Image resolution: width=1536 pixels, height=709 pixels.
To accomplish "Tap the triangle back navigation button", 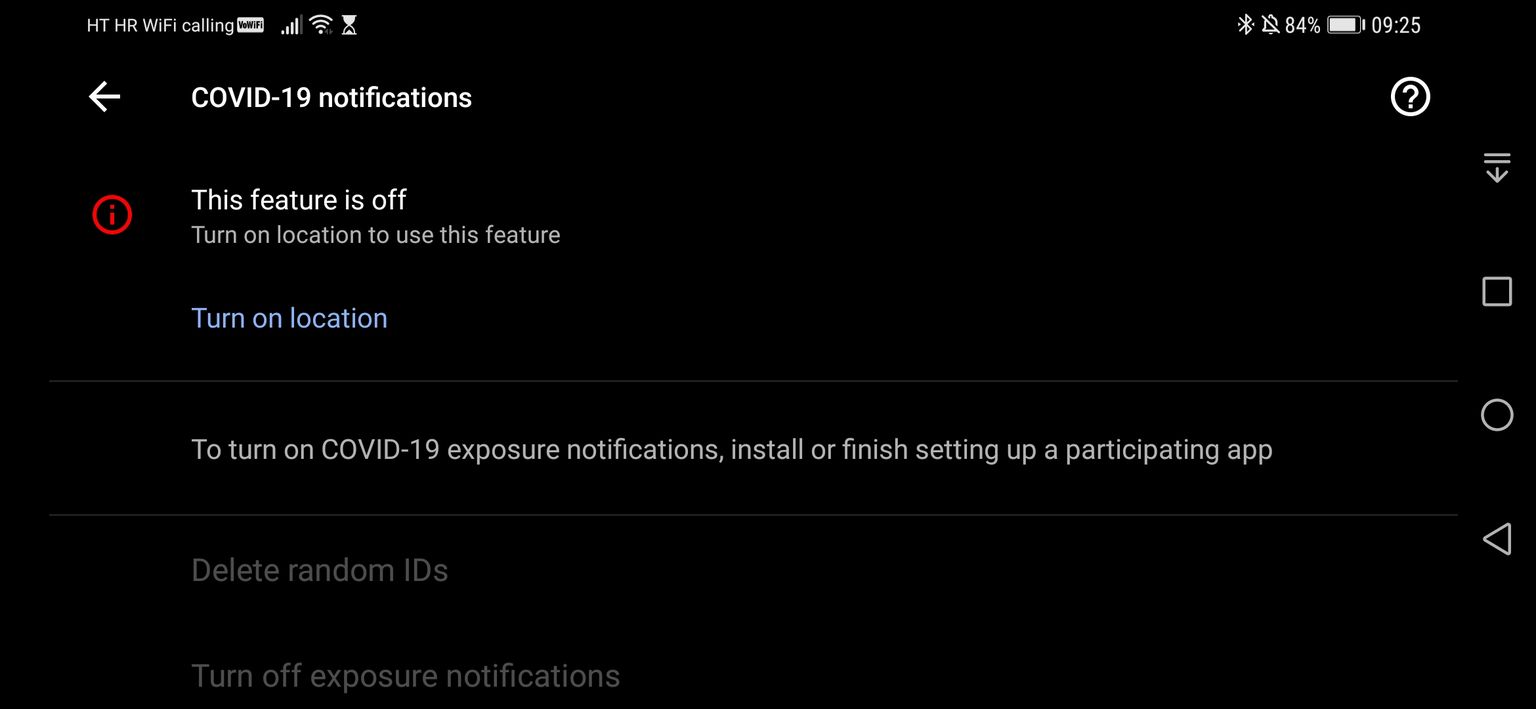I will pyautogui.click(x=1496, y=540).
